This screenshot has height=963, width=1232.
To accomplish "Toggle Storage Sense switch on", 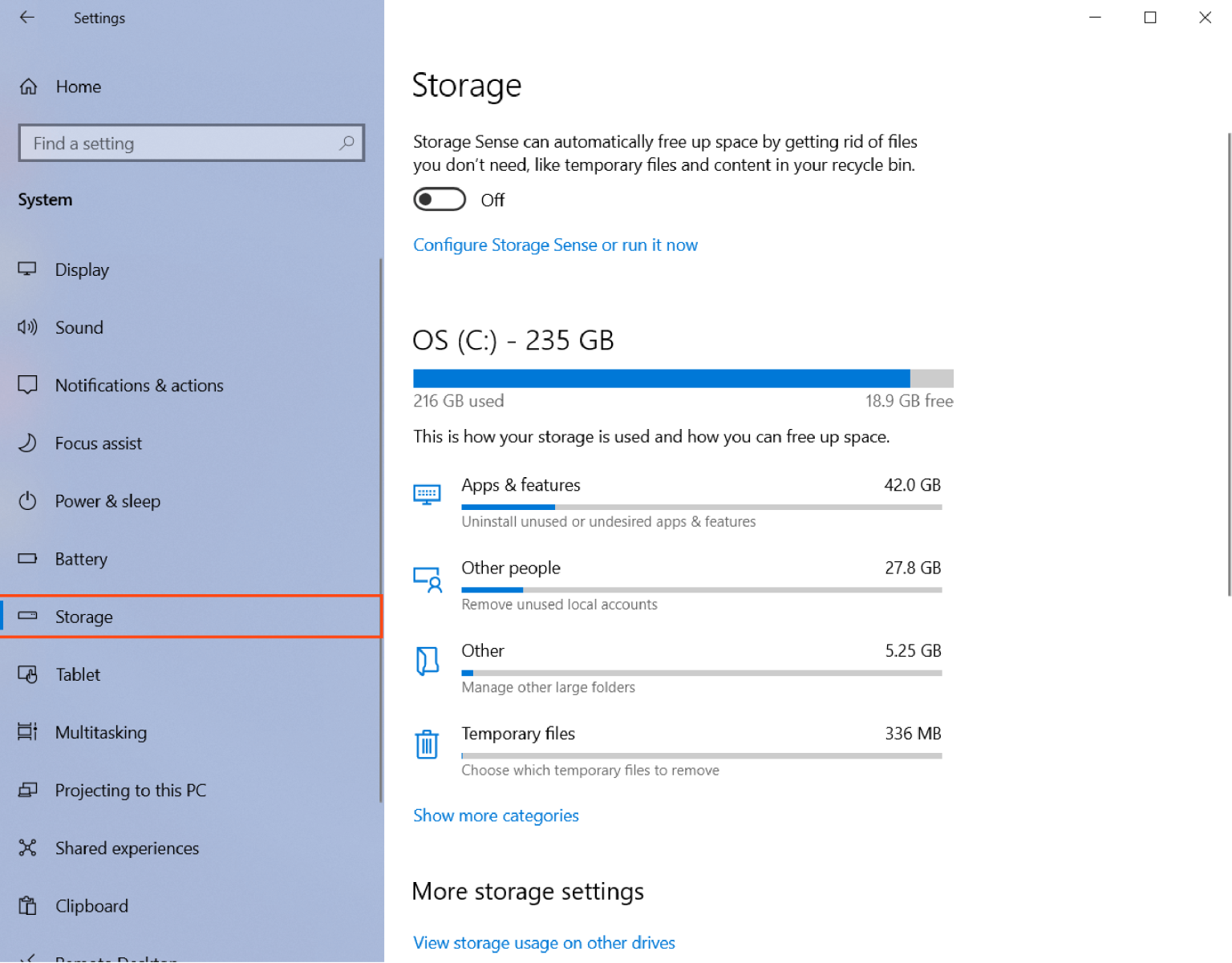I will click(x=440, y=200).
